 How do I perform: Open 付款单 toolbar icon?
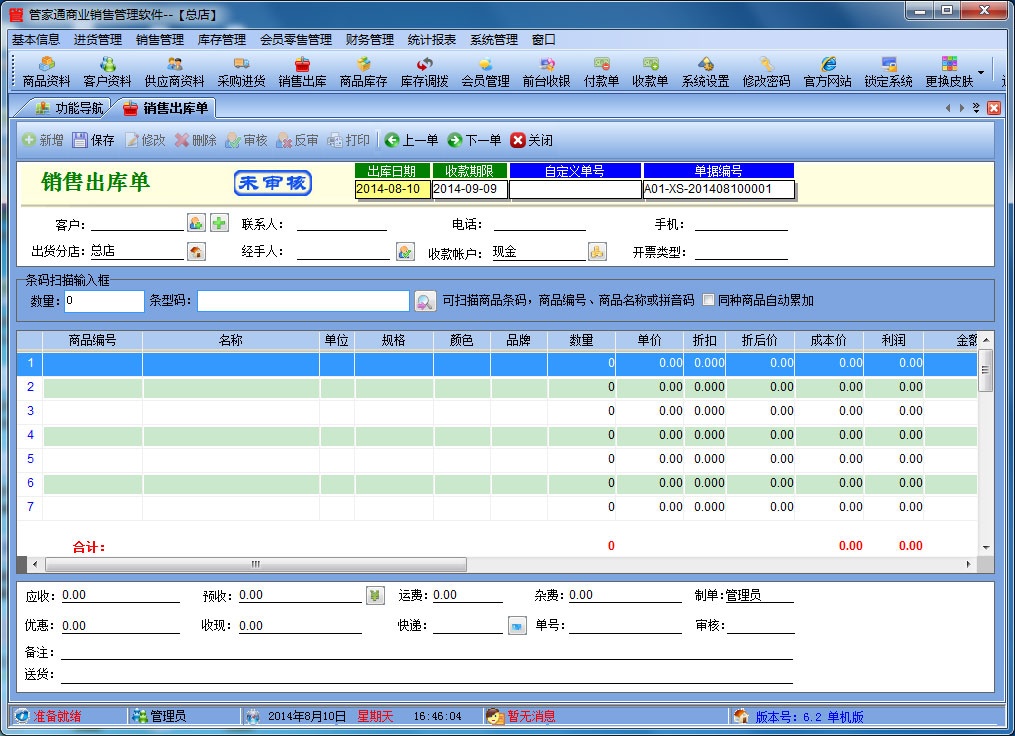point(601,71)
